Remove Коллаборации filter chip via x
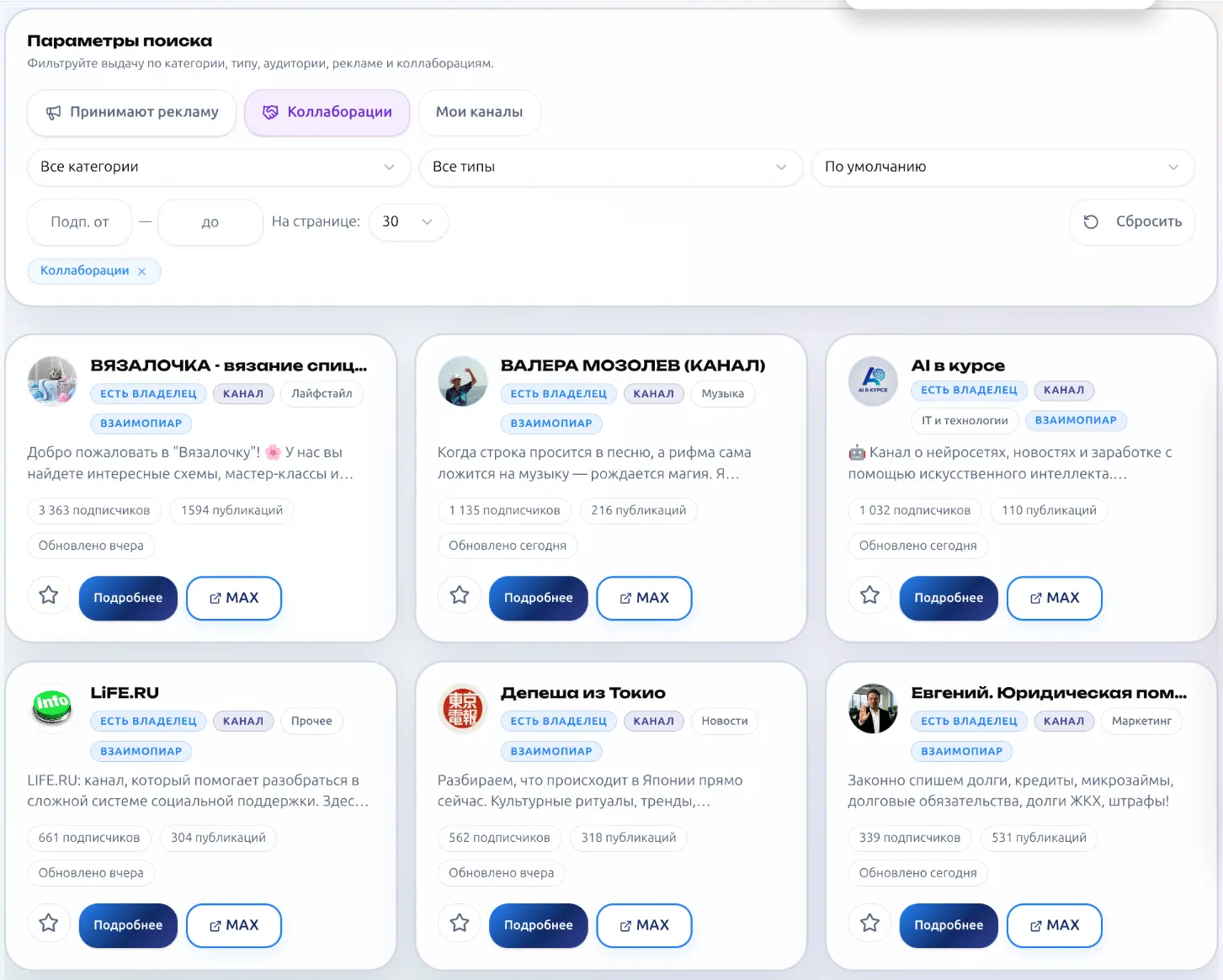 click(142, 271)
